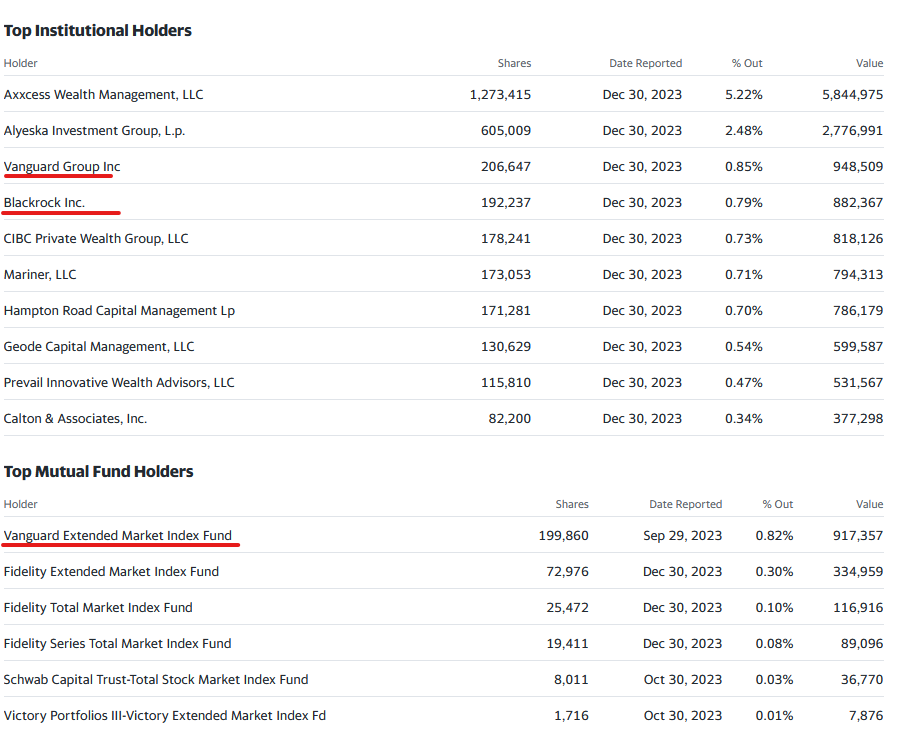Select Hampton Road Capital Management Lp

pyautogui.click(x=119, y=310)
